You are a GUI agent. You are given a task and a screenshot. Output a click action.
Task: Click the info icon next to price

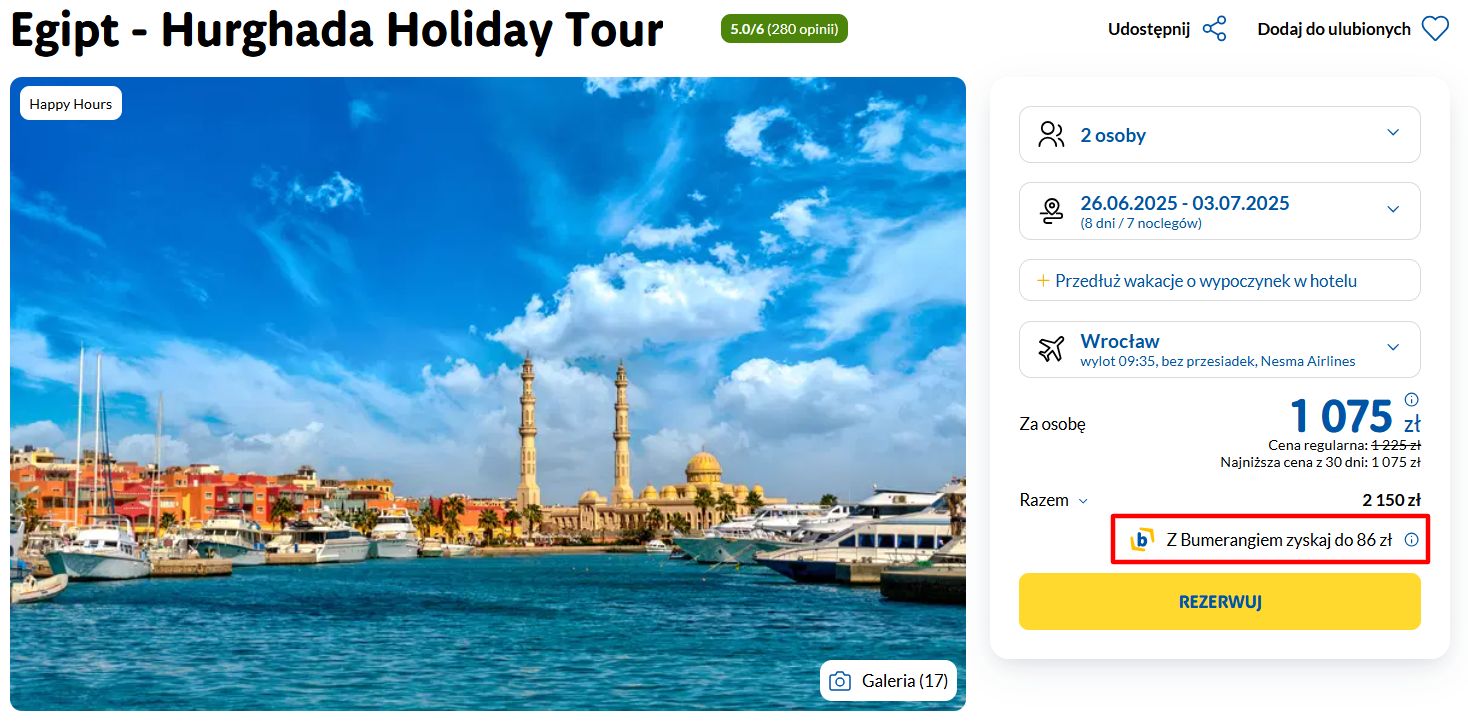click(x=1411, y=399)
